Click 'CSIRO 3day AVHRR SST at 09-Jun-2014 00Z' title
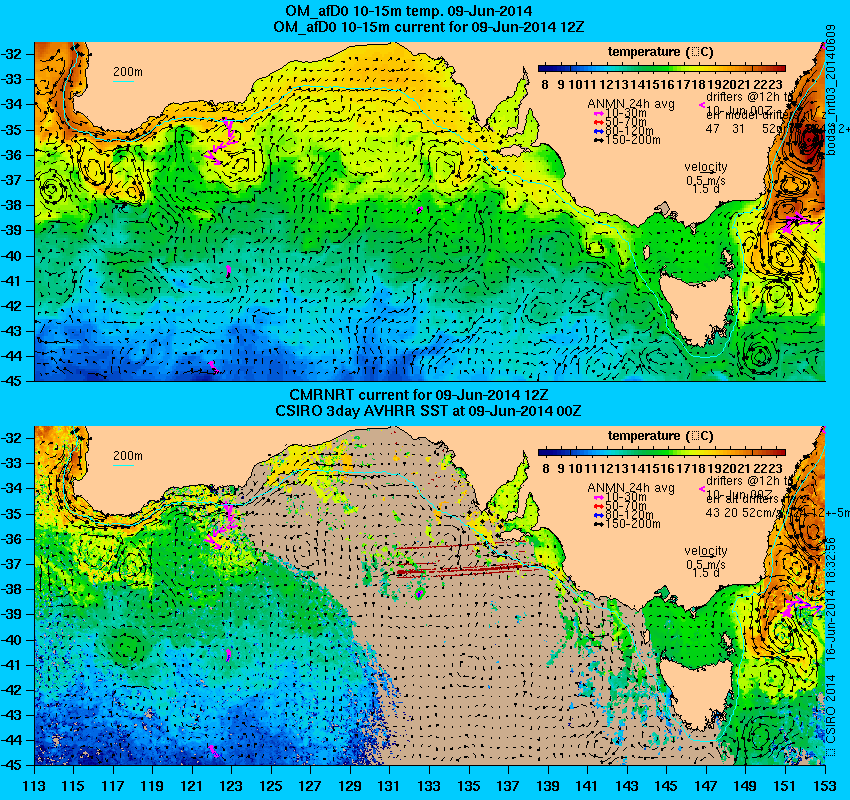The image size is (850, 800). pos(428,411)
